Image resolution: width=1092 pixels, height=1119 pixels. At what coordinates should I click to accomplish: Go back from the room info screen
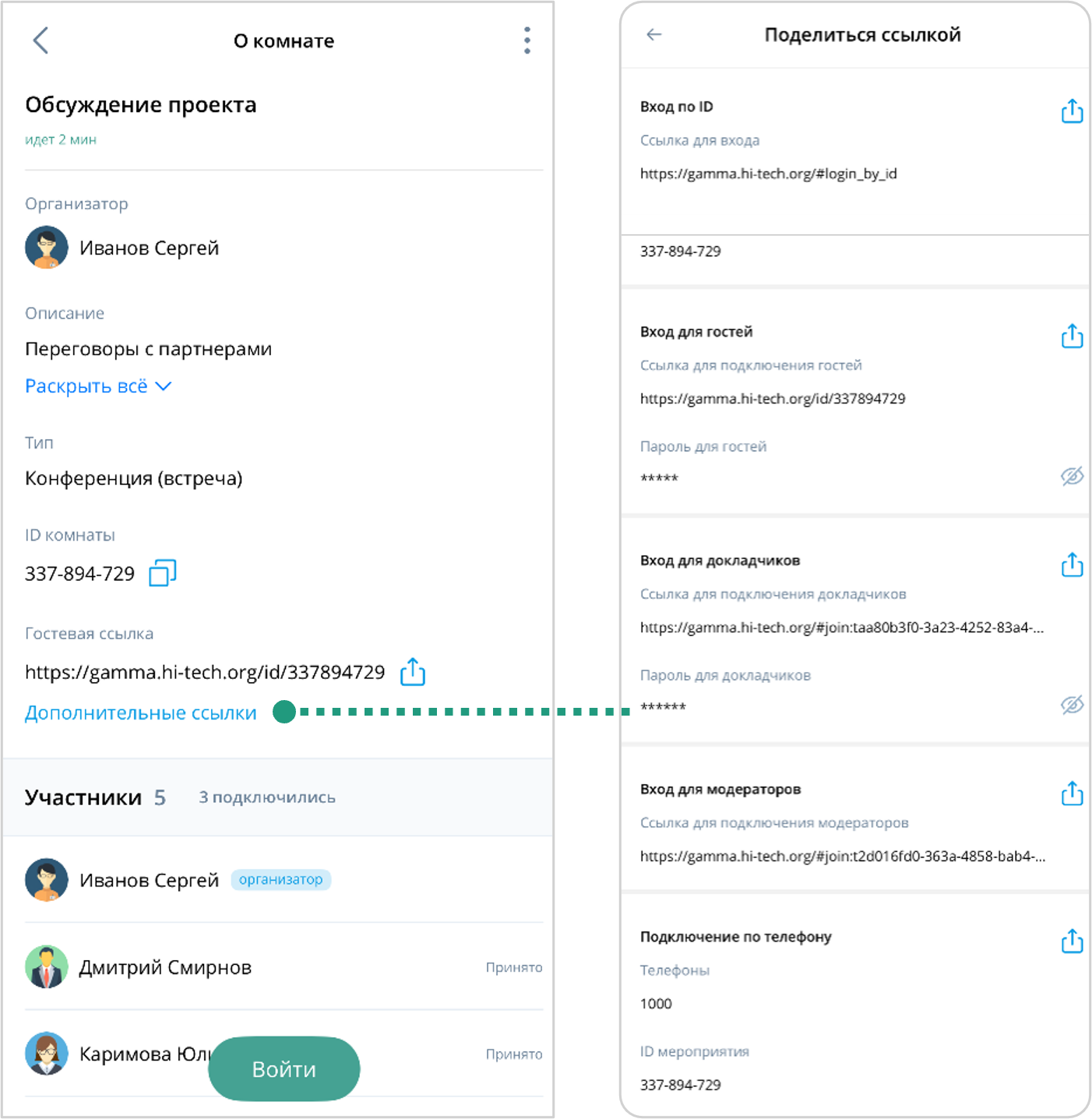coord(41,40)
